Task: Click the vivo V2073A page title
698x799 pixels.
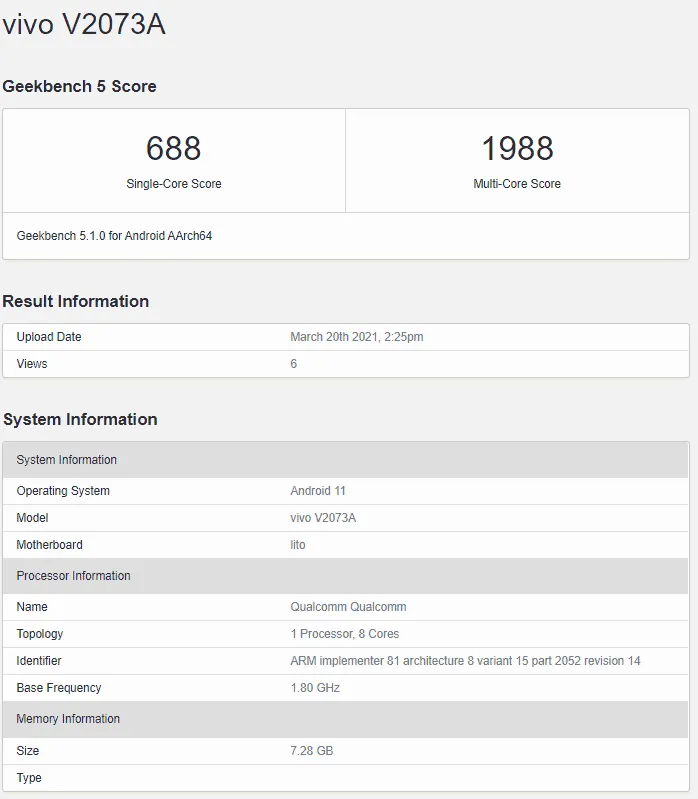Action: click(x=84, y=24)
